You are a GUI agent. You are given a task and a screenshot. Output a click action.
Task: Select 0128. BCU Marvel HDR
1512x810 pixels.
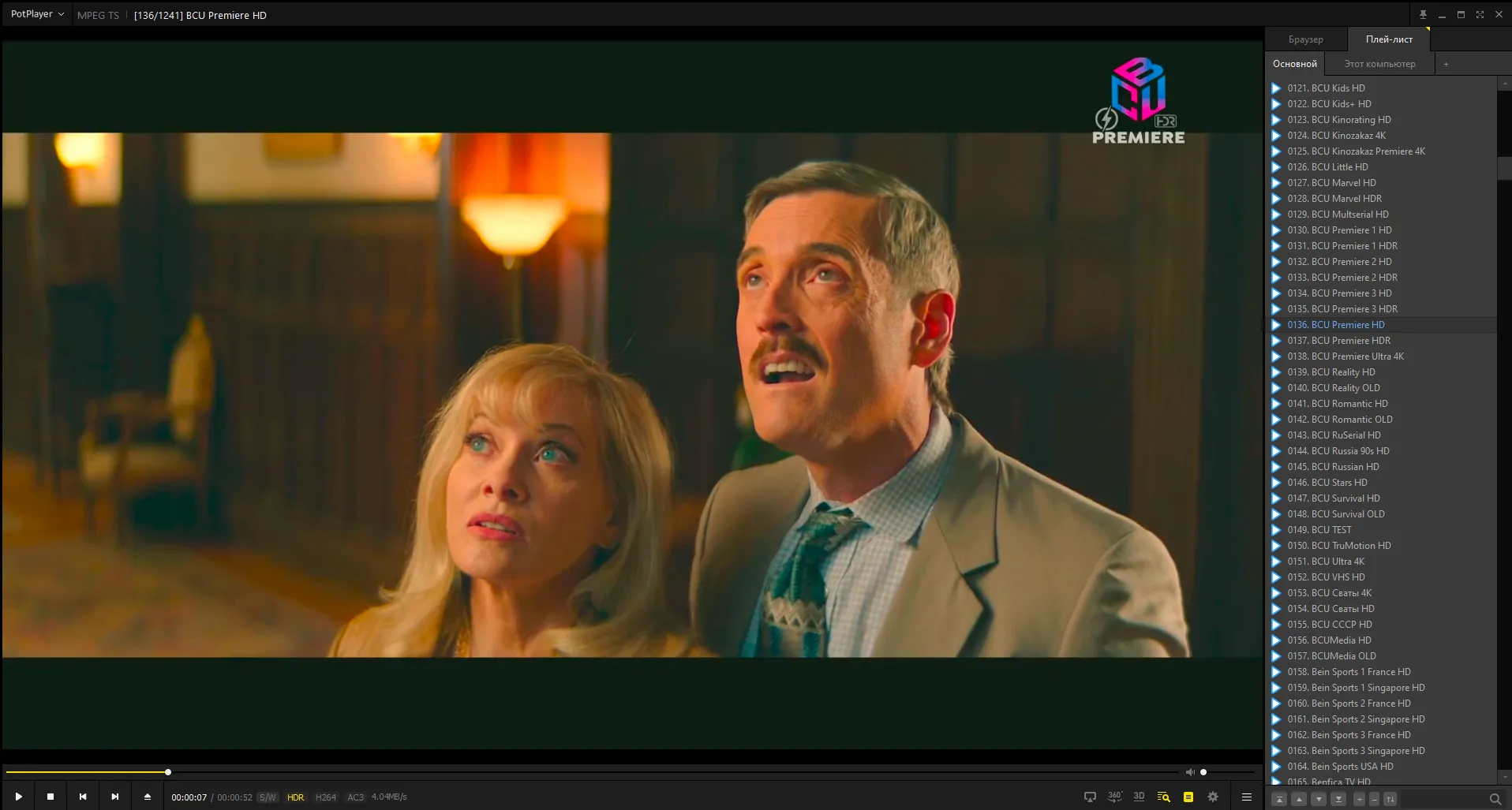[x=1381, y=199]
